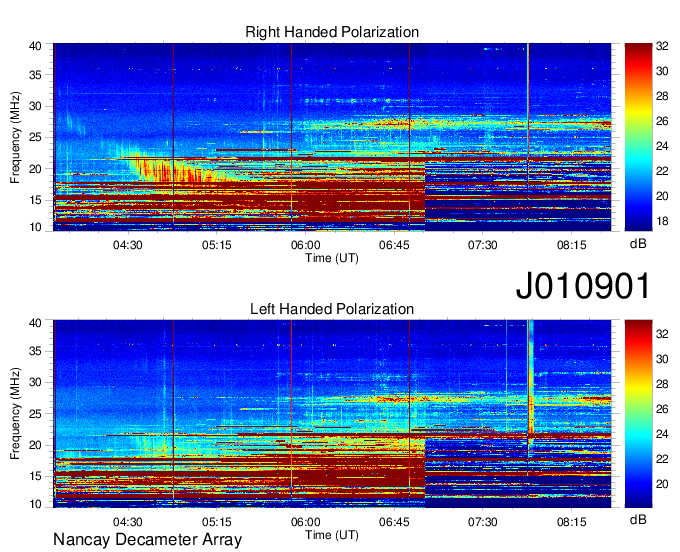Click the 10 MHz tick on Right Handed plot
This screenshot has width=680, height=552.
point(35,227)
